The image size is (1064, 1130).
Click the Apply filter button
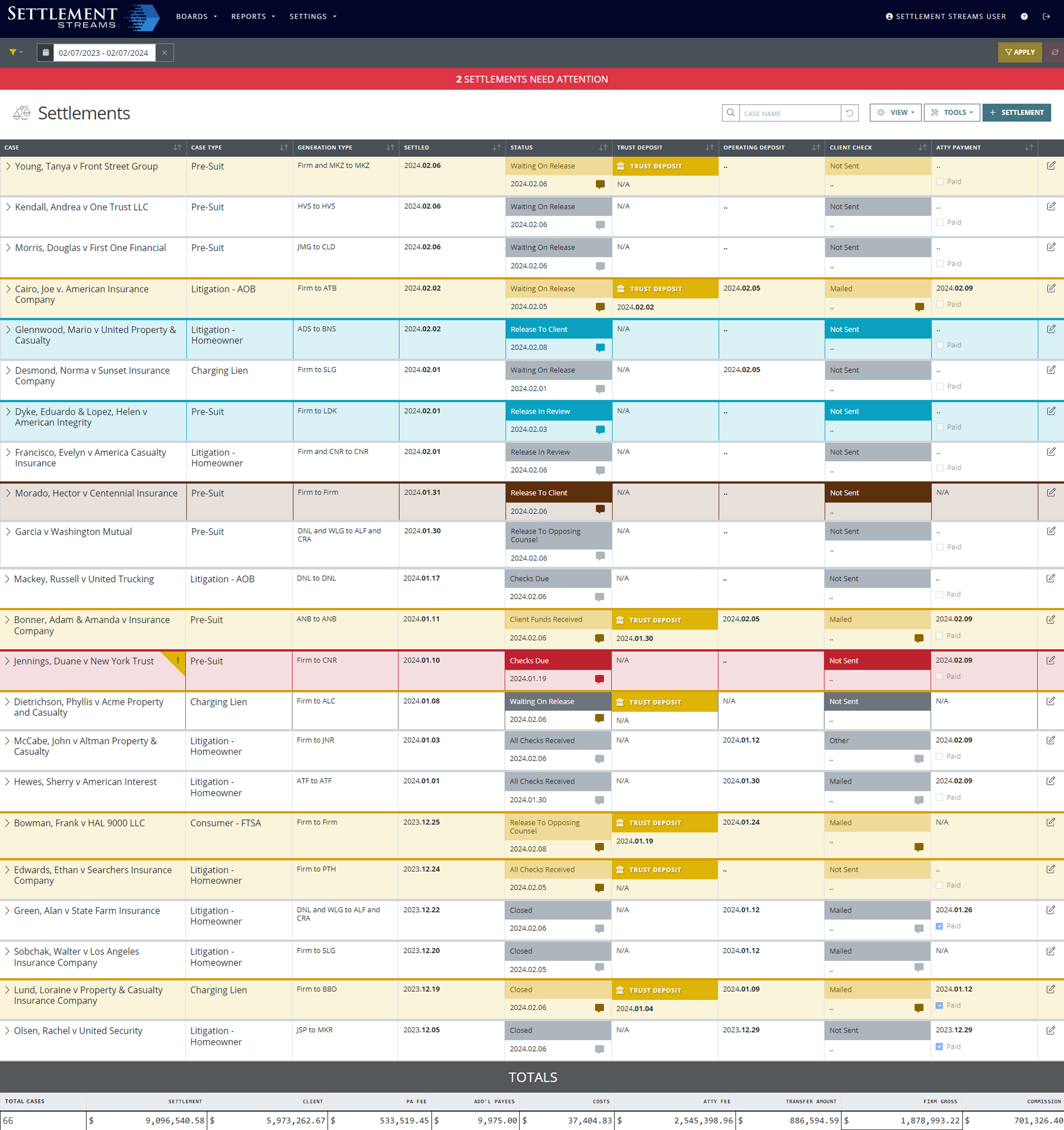[x=1020, y=52]
